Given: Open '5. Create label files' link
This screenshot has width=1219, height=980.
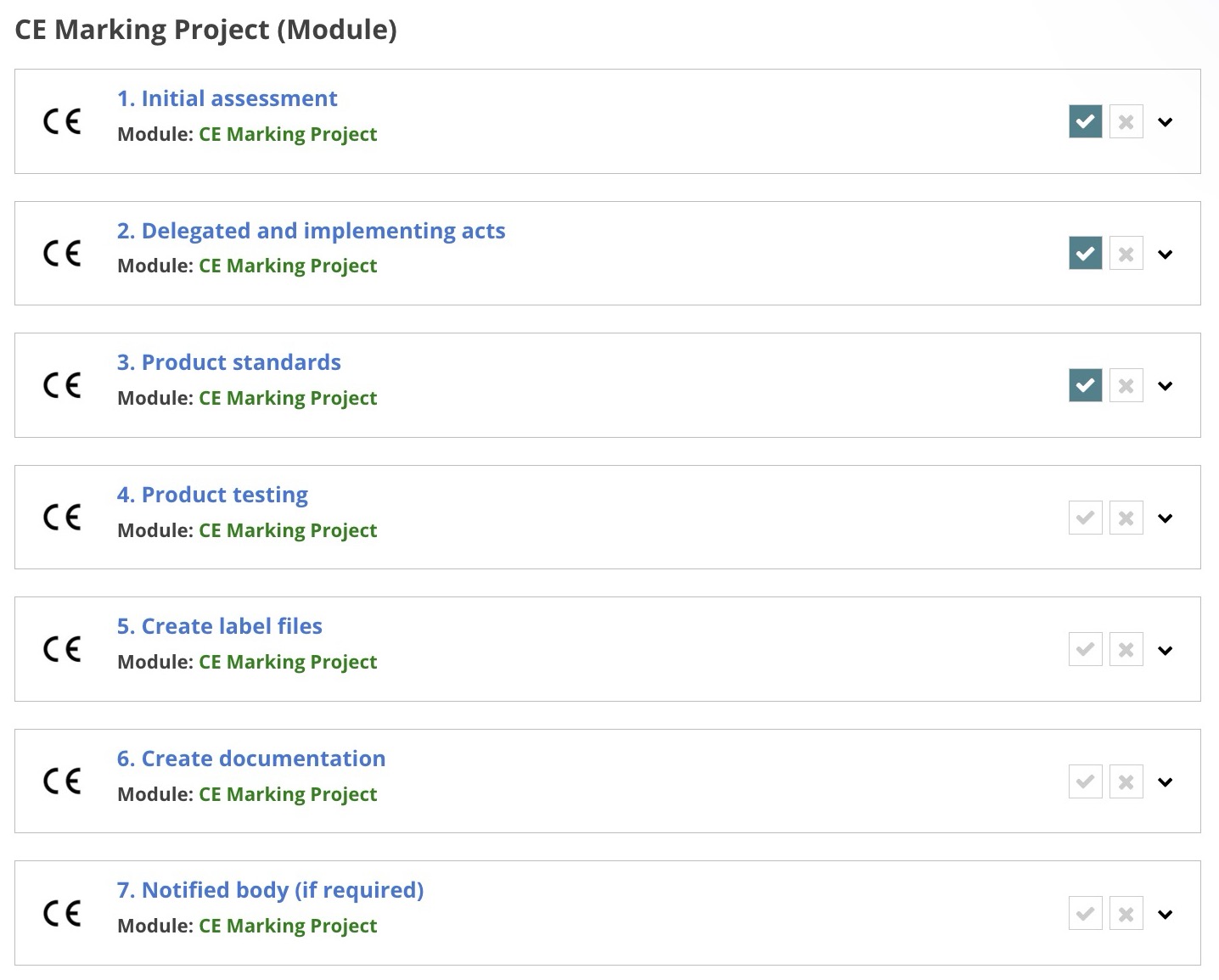Looking at the screenshot, I should click(219, 626).
